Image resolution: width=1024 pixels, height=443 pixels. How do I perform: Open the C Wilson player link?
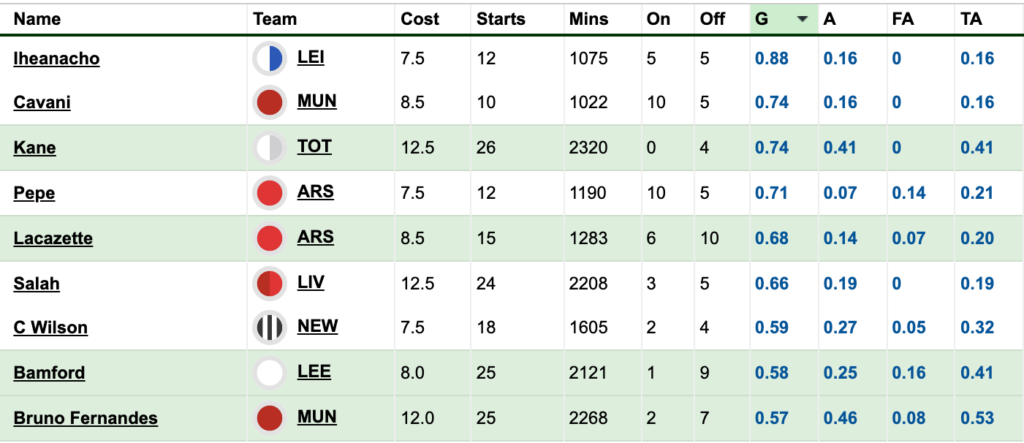pyautogui.click(x=50, y=327)
